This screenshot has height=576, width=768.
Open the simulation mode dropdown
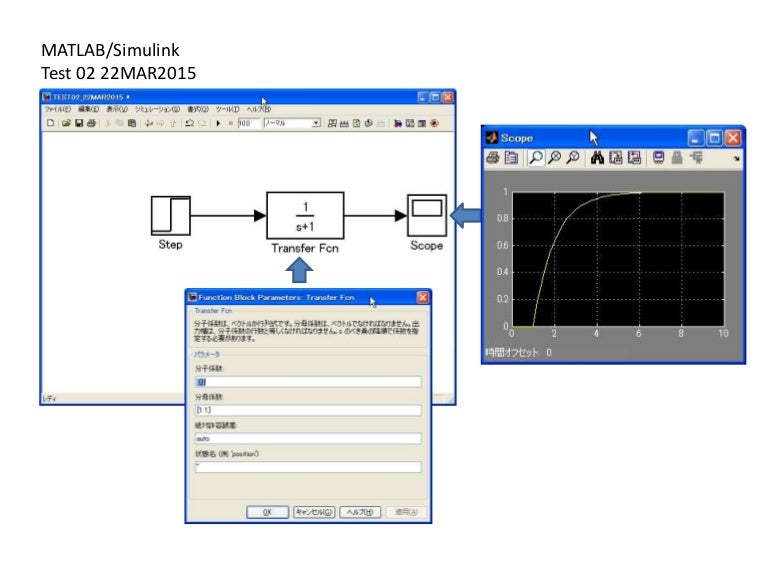(316, 123)
